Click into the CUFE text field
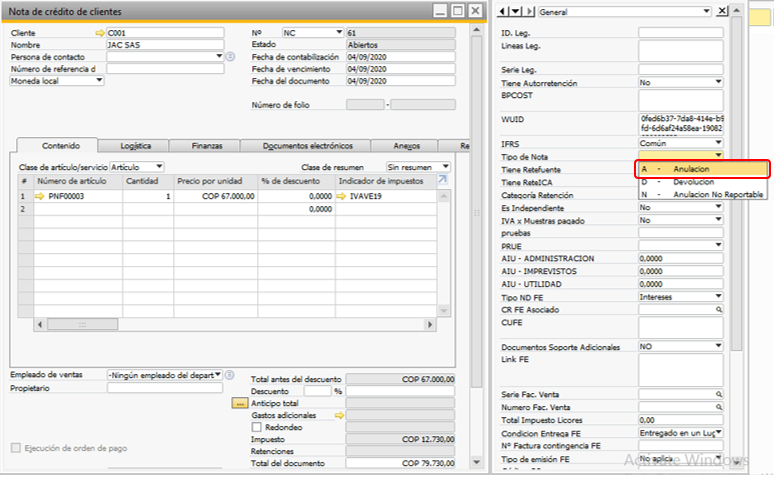 coord(680,327)
